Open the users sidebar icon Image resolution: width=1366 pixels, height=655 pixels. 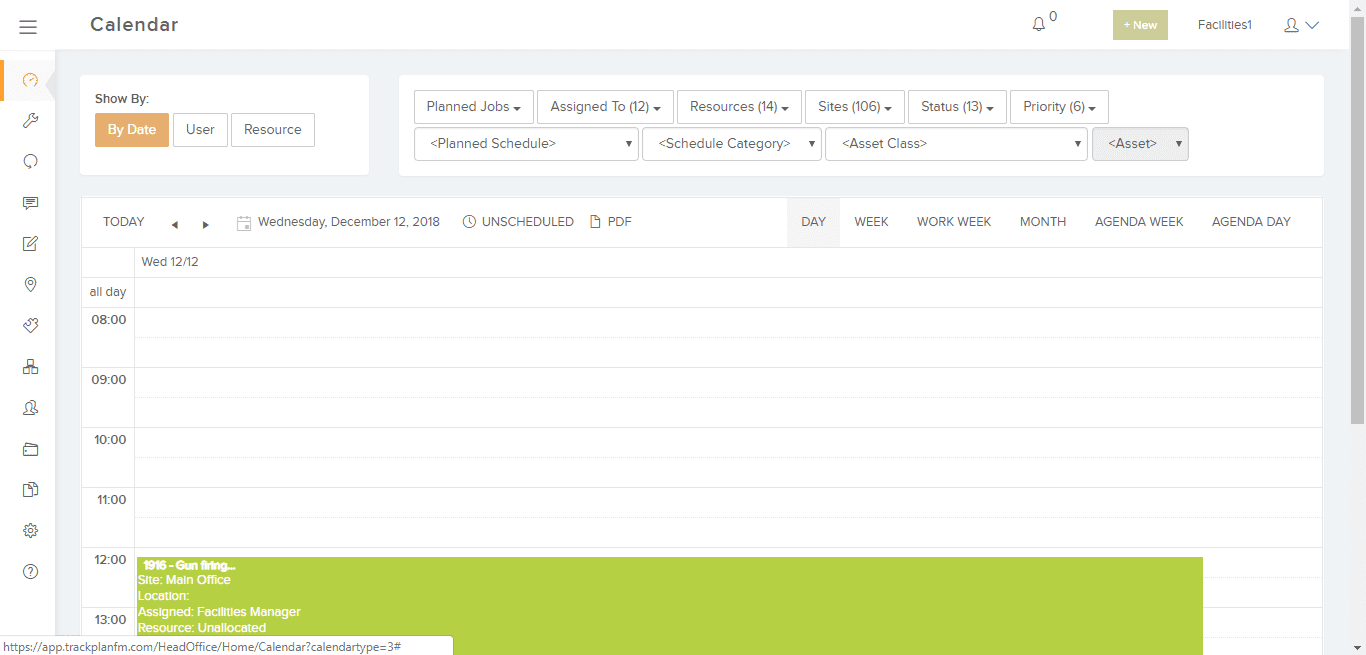click(x=30, y=408)
